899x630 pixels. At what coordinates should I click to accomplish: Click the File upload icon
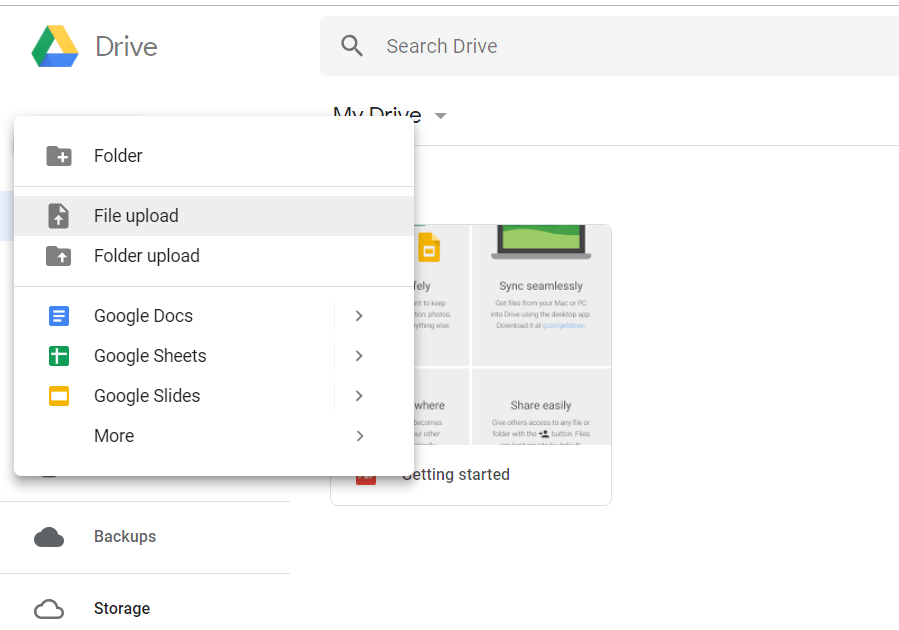click(x=59, y=215)
